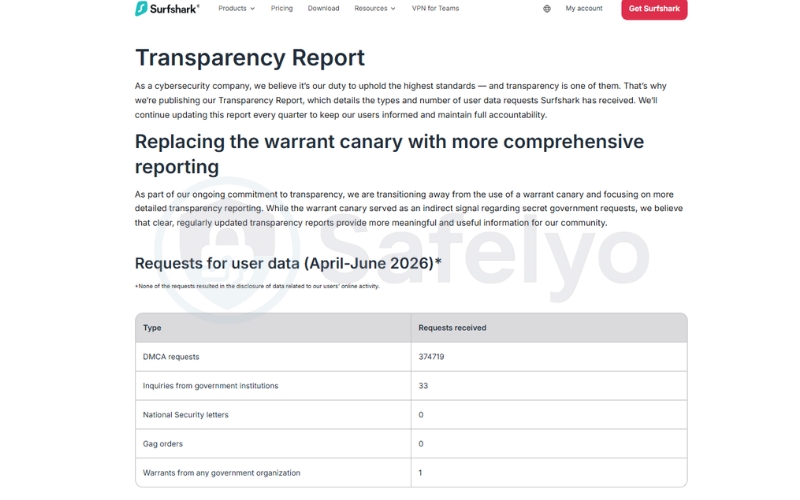Select the Transparency Report heading
800x500 pixels.
[x=250, y=57]
